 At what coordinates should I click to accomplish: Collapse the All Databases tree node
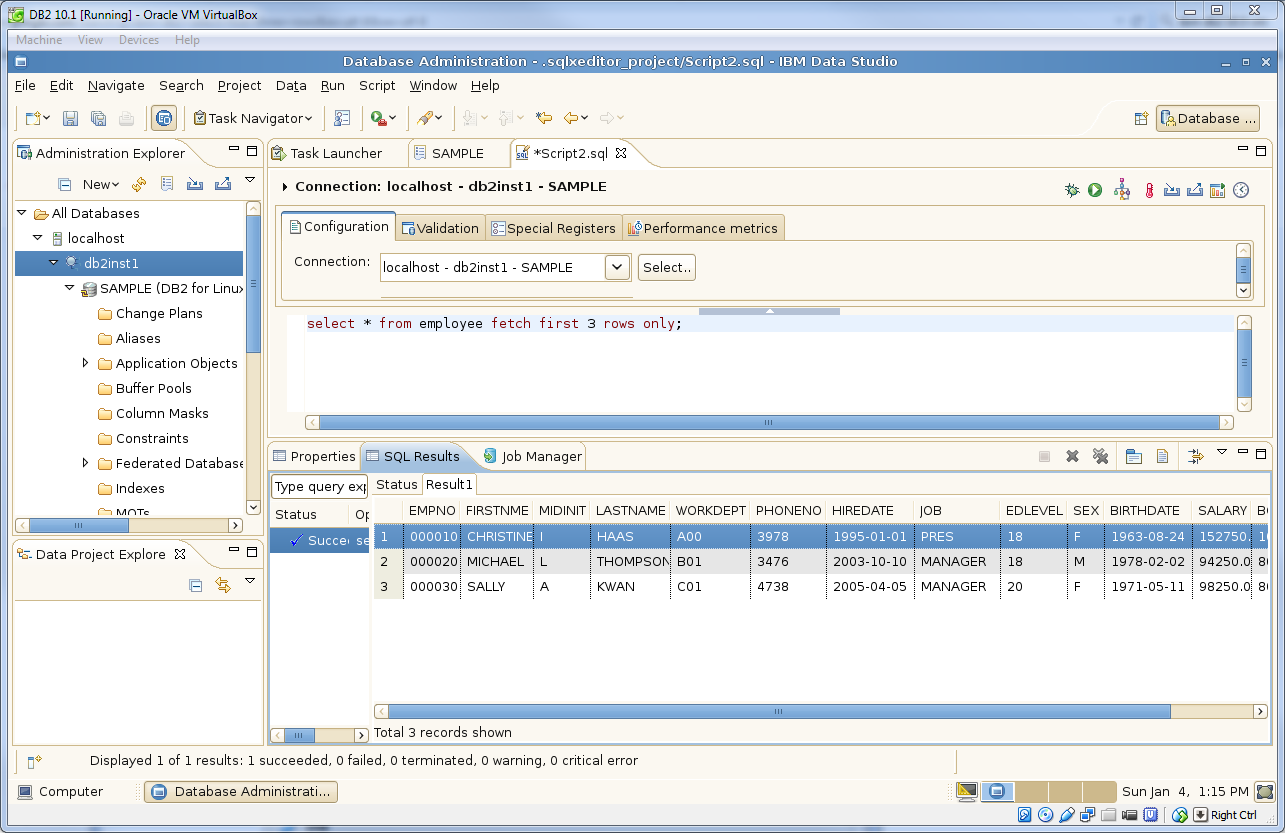pyautogui.click(x=22, y=213)
